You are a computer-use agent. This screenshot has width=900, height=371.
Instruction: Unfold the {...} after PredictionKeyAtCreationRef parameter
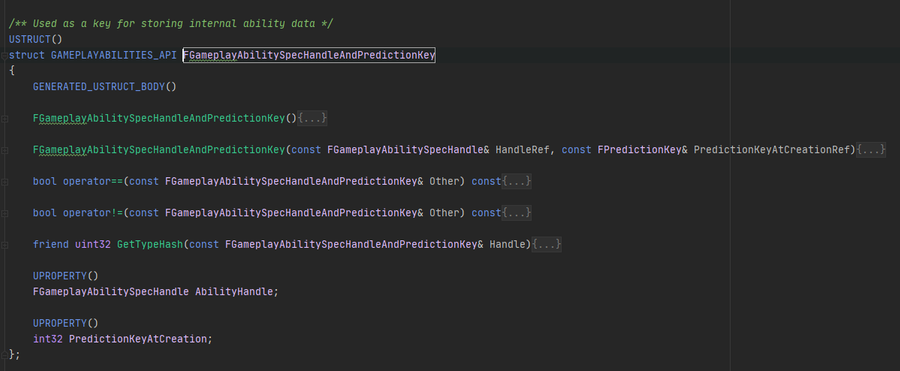coord(871,150)
